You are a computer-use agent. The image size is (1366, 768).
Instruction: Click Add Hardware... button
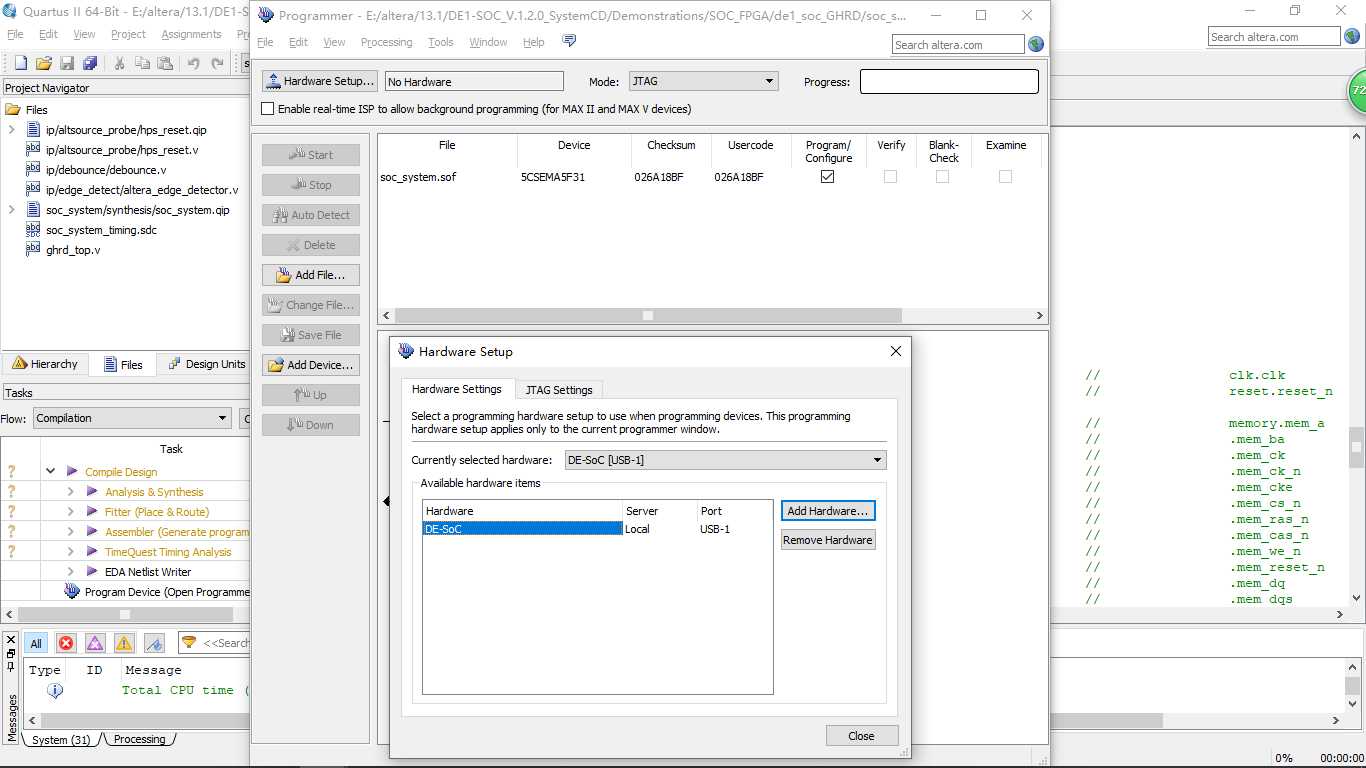[828, 510]
